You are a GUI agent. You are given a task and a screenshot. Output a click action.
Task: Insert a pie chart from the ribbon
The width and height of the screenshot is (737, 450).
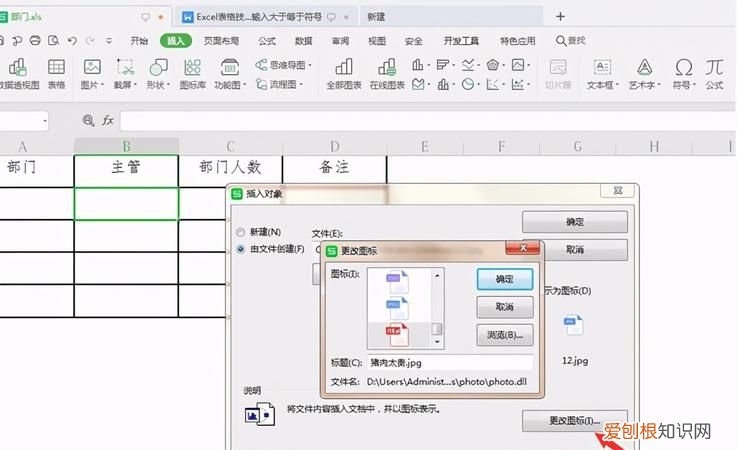click(x=467, y=85)
